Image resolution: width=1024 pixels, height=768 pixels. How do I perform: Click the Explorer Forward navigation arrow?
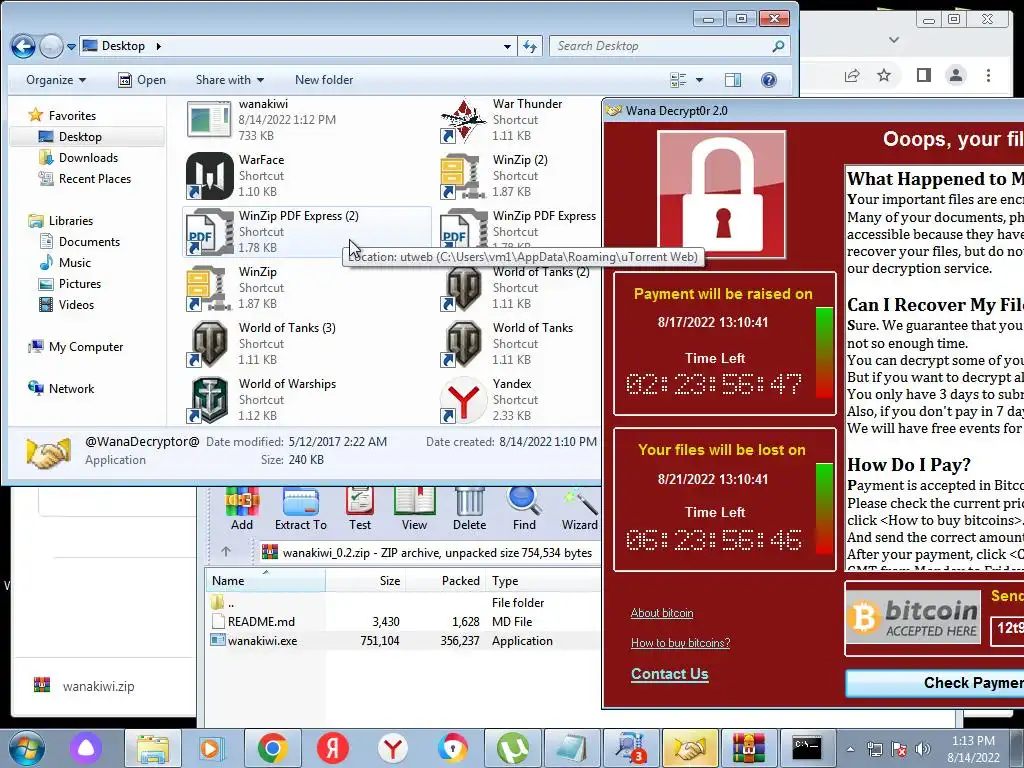coord(51,46)
